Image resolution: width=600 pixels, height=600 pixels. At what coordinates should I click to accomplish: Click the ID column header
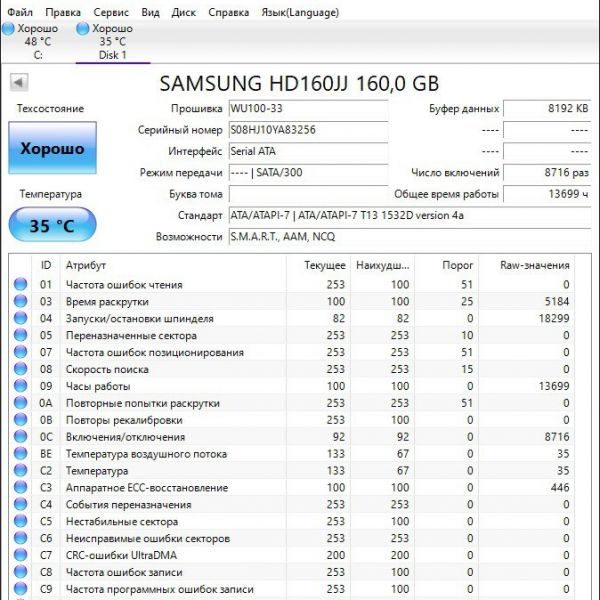[46, 265]
